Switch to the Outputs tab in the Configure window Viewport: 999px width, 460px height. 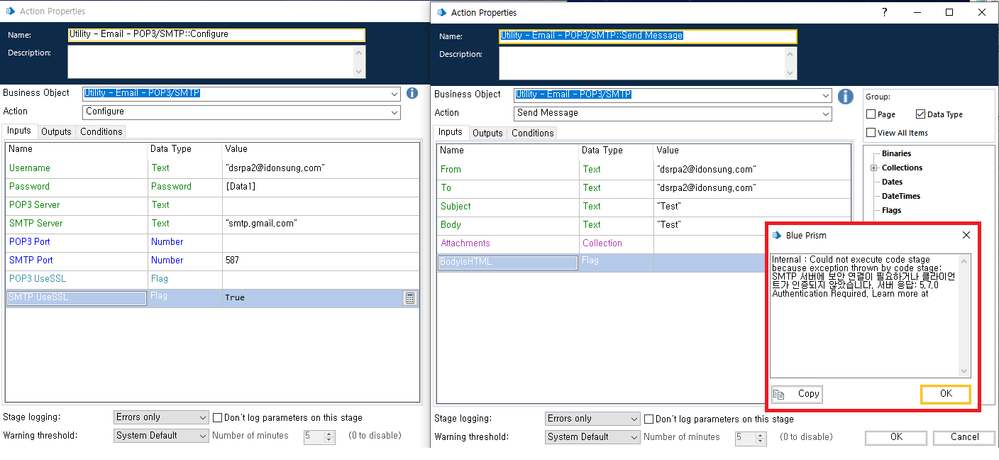56,132
